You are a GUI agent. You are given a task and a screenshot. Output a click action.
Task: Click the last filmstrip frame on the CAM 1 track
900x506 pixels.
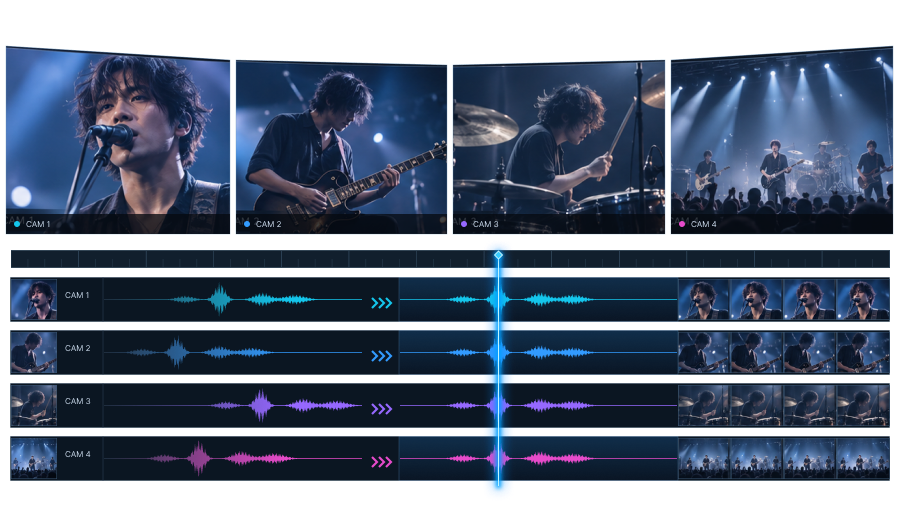[x=863, y=299]
